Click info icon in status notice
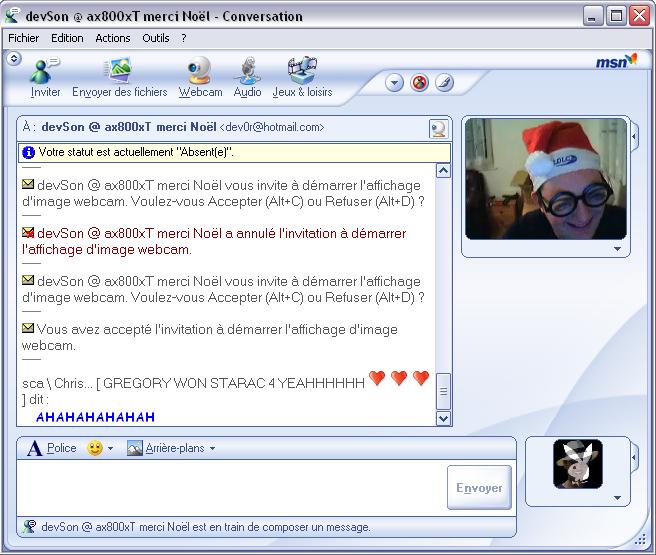Viewport: 656px width, 555px height. [x=28, y=152]
